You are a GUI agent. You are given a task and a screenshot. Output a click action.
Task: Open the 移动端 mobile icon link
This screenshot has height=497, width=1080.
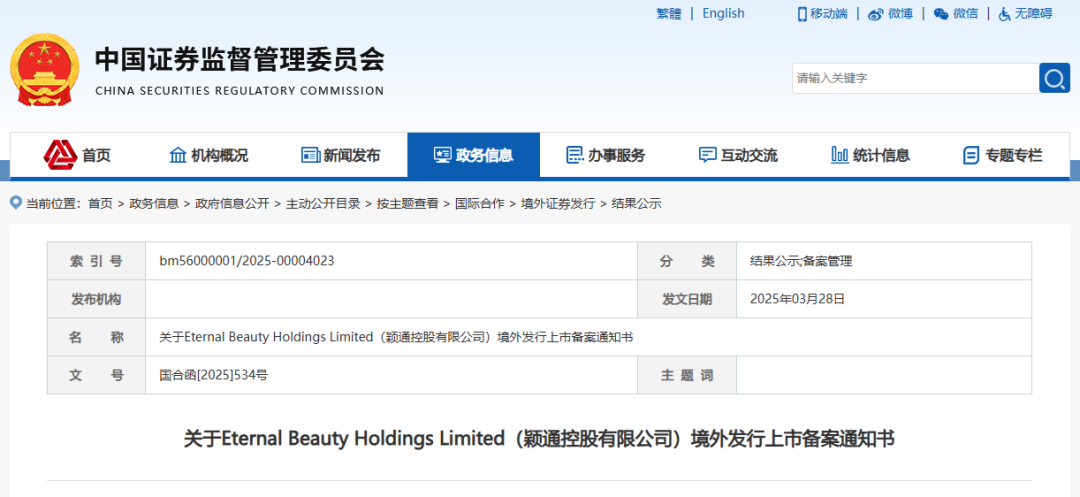(802, 14)
